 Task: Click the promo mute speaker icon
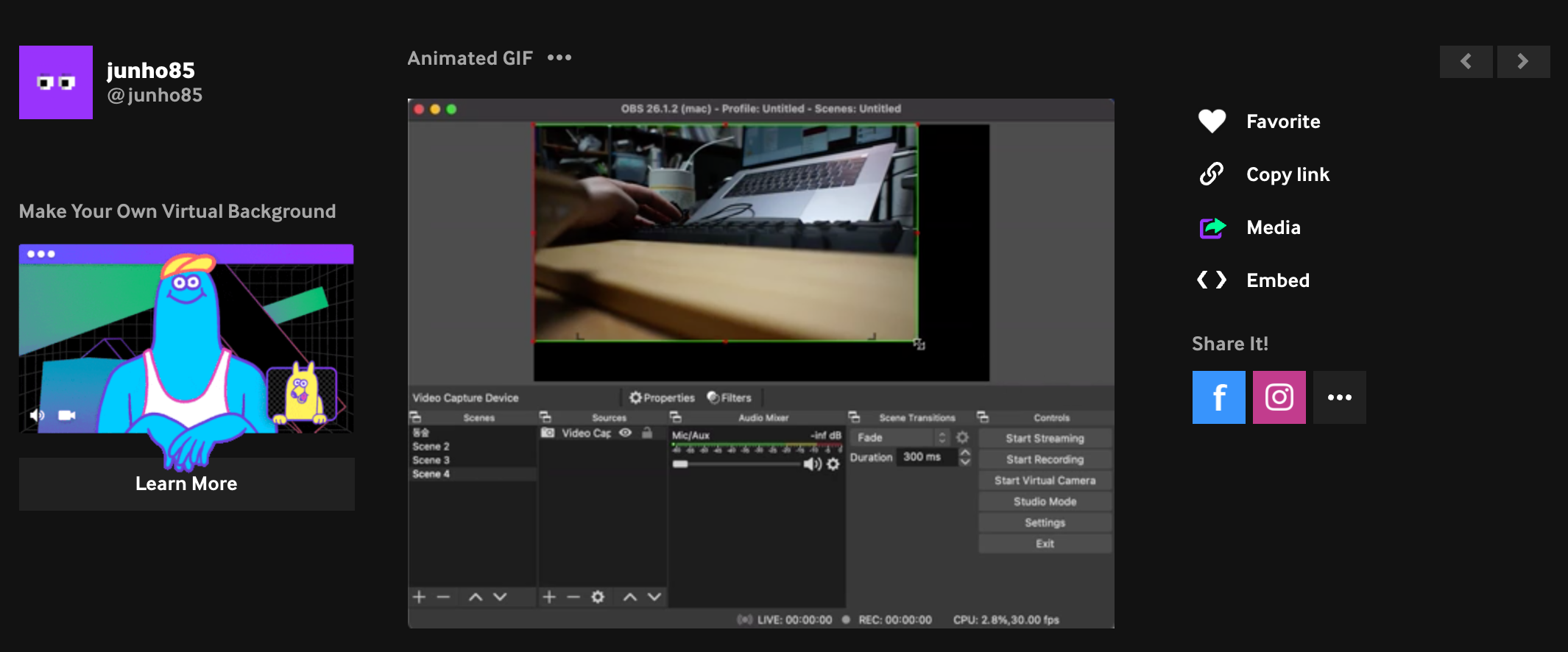pos(37,415)
